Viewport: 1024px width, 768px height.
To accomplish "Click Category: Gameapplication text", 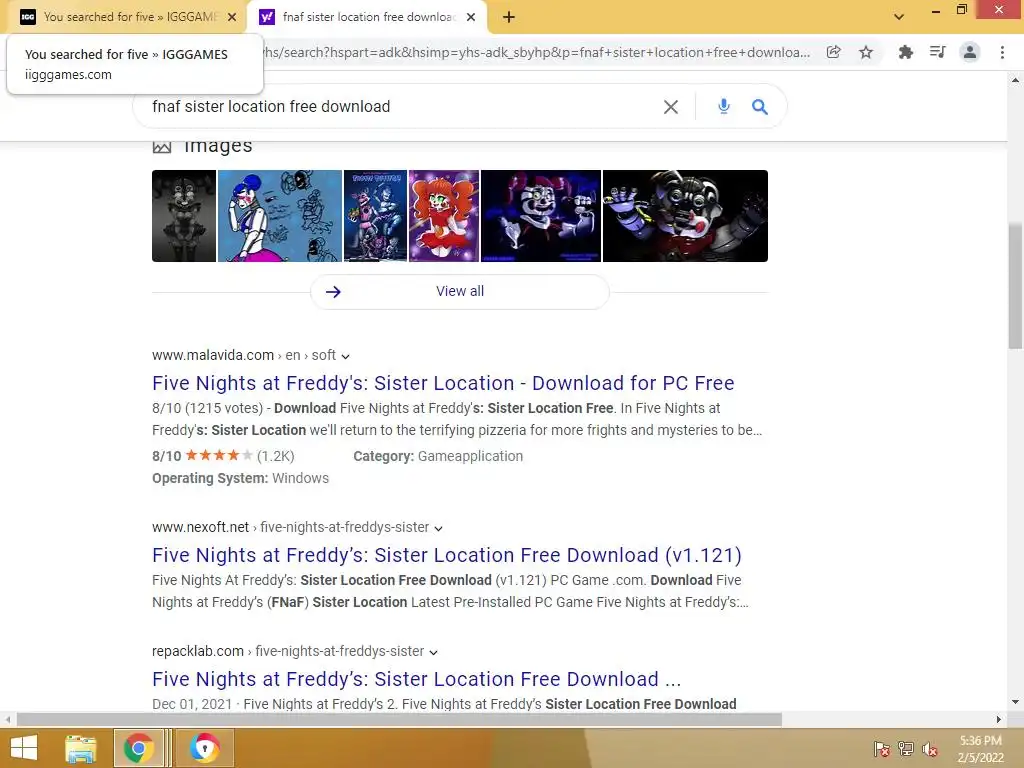I will tap(438, 456).
